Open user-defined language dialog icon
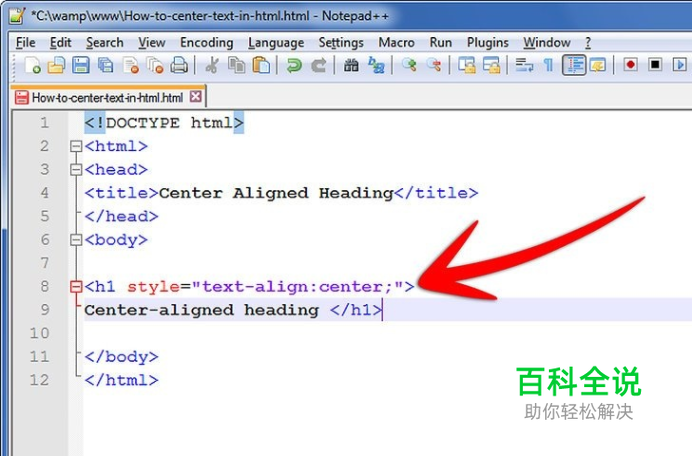Viewport: 692px width, 456px height. [598, 66]
